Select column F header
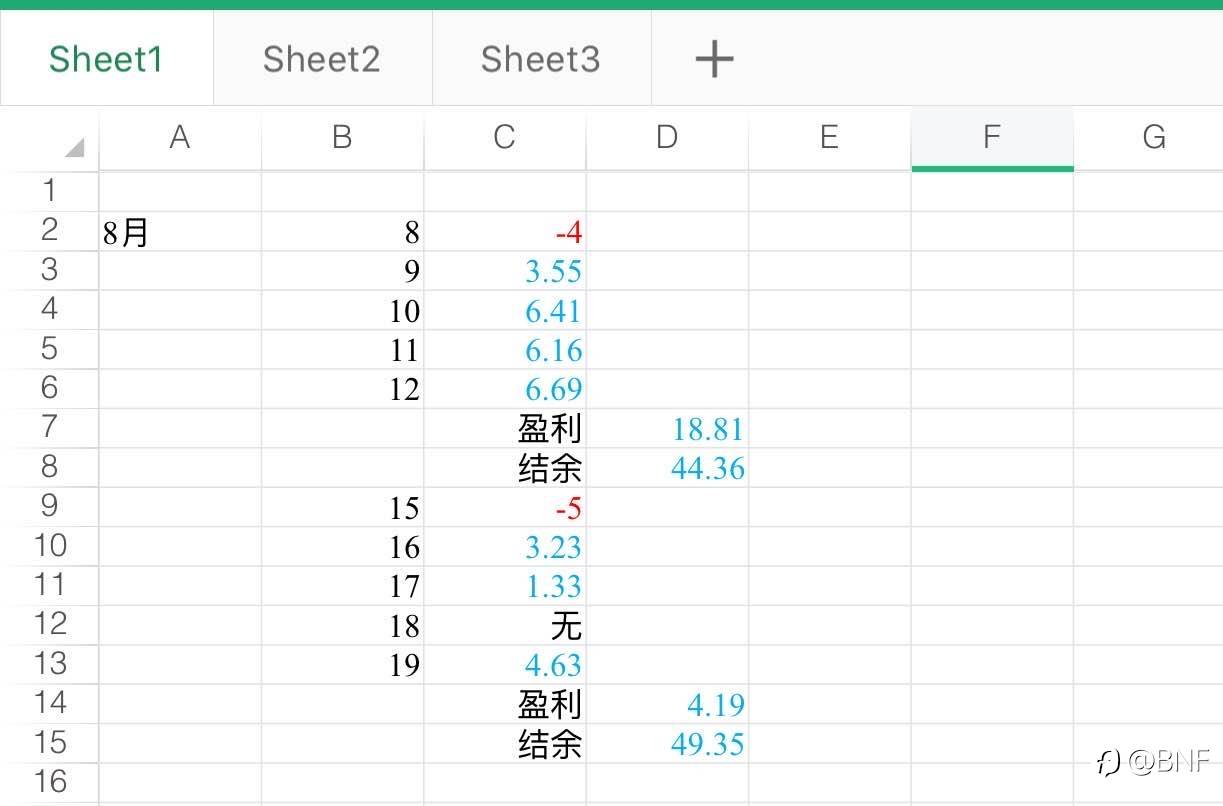This screenshot has height=806, width=1223. [x=991, y=138]
